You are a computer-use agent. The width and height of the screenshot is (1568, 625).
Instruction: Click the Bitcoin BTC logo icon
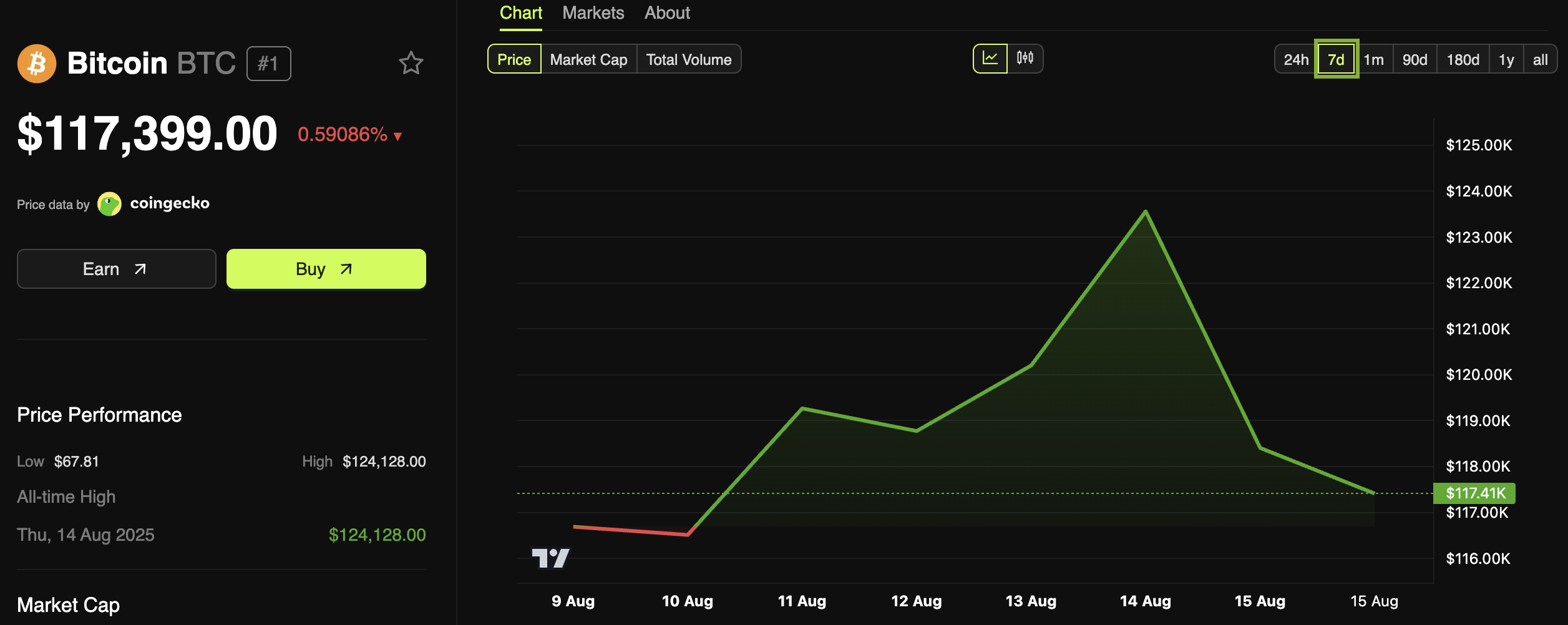pos(36,62)
